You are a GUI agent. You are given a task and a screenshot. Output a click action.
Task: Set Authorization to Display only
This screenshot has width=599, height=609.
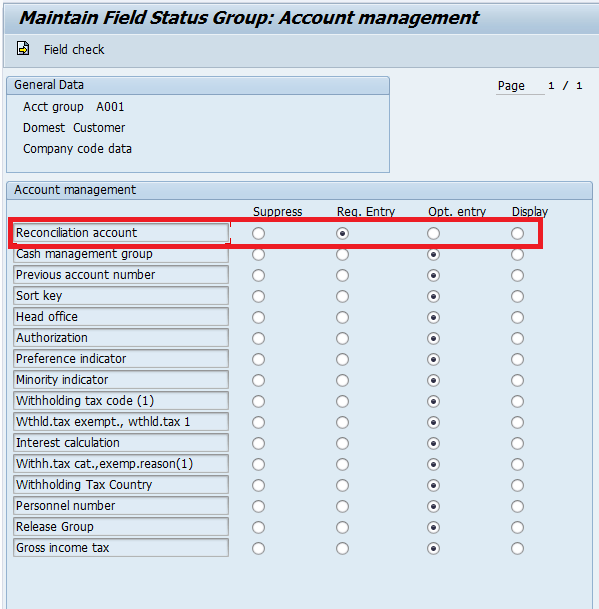517,338
